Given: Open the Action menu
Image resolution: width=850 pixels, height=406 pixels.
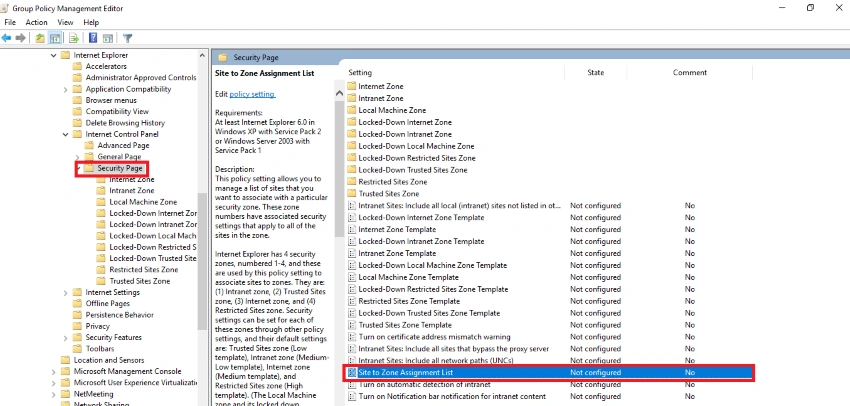Looking at the screenshot, I should coord(36,22).
